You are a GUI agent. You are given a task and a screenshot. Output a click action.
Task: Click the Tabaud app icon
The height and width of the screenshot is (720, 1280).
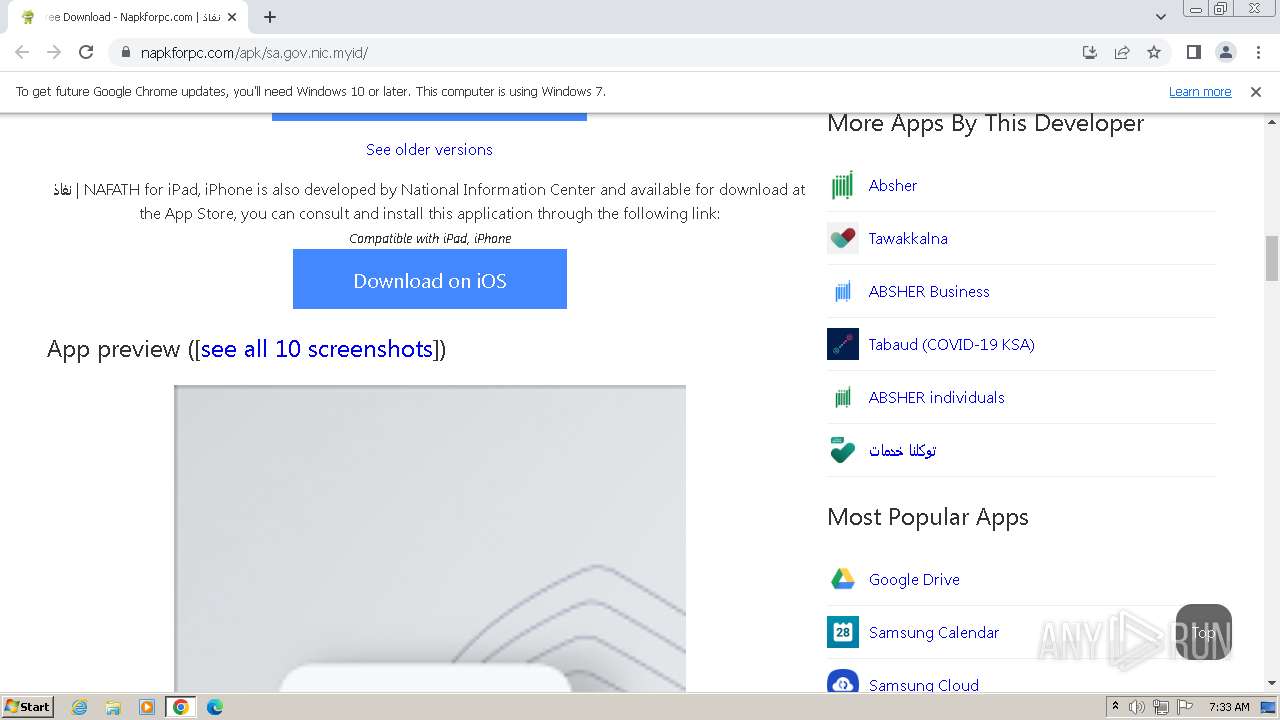coord(843,344)
